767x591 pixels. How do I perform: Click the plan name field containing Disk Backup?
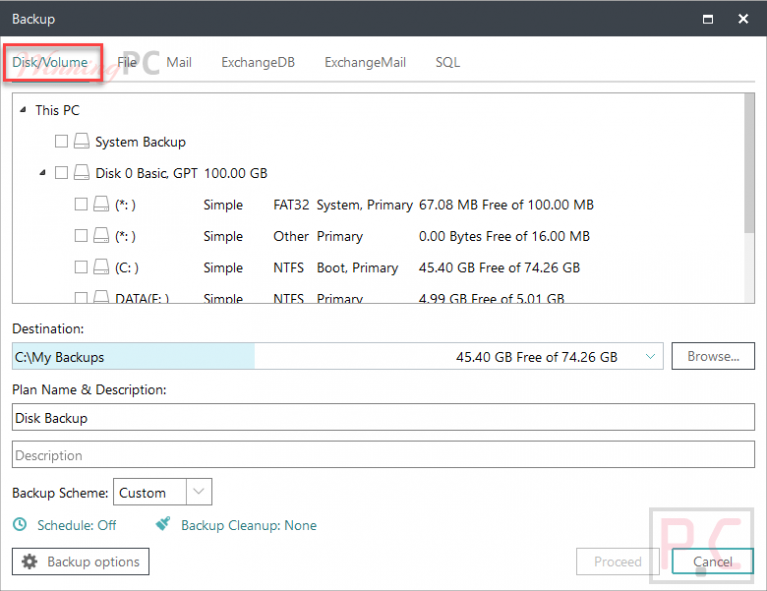click(x=384, y=417)
